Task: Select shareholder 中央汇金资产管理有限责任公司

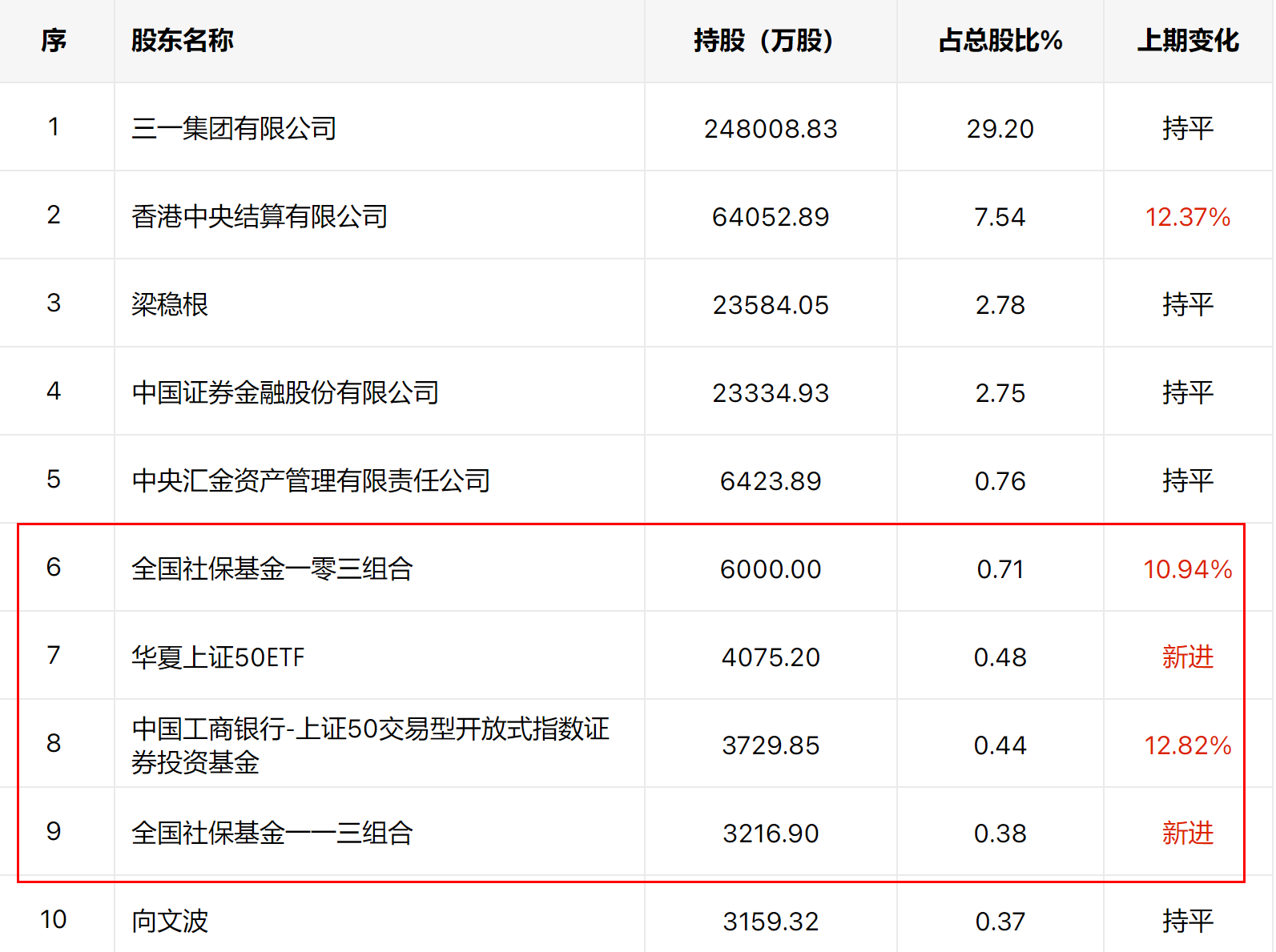Action: 311,480
